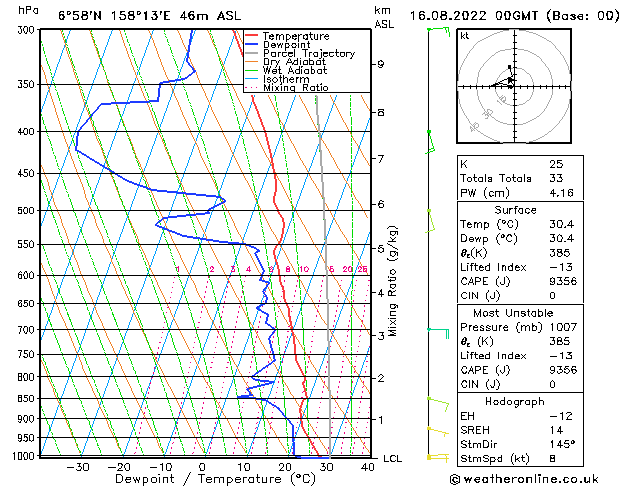Click the Pressure (mb) value 1007
Viewport: 629px width, 486px height.
coord(563,328)
